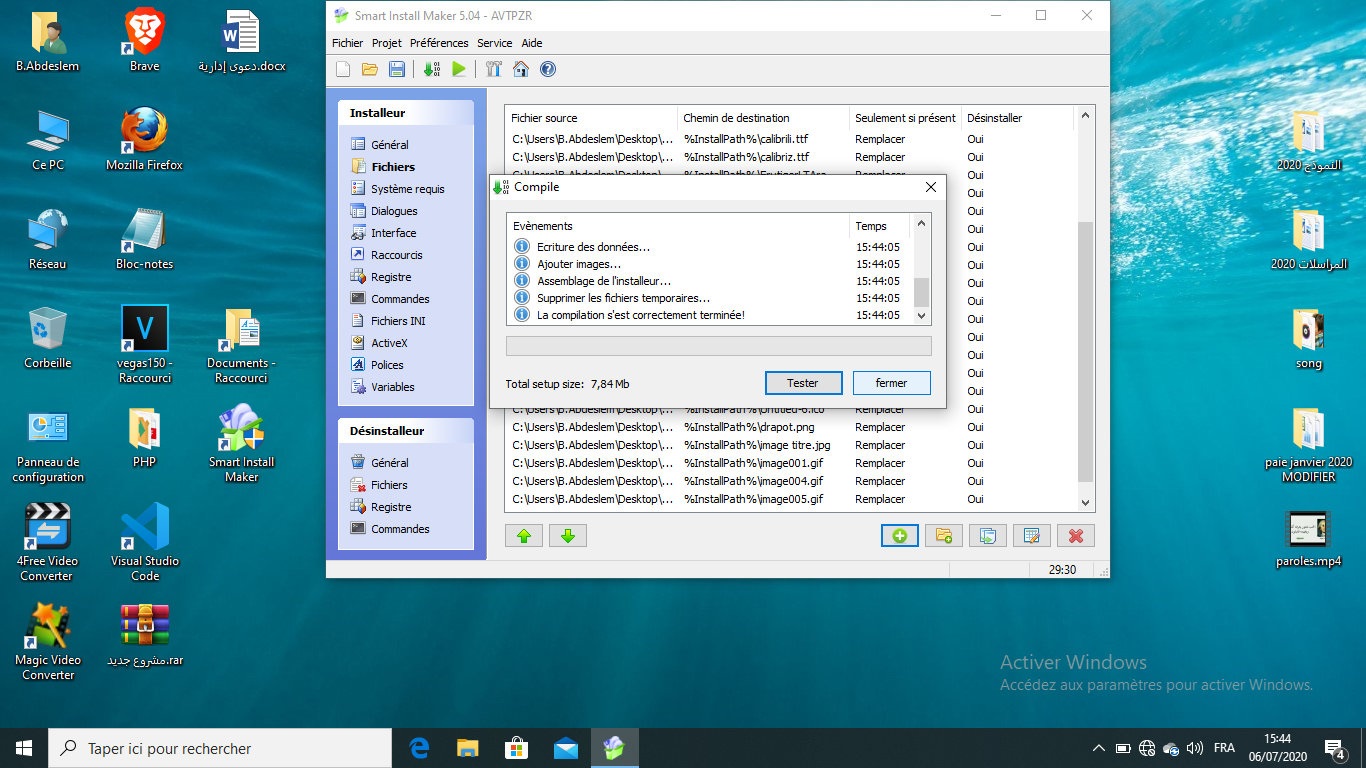
Task: Select the row with %InstallPath%\drapot.png
Action: (x=790, y=427)
